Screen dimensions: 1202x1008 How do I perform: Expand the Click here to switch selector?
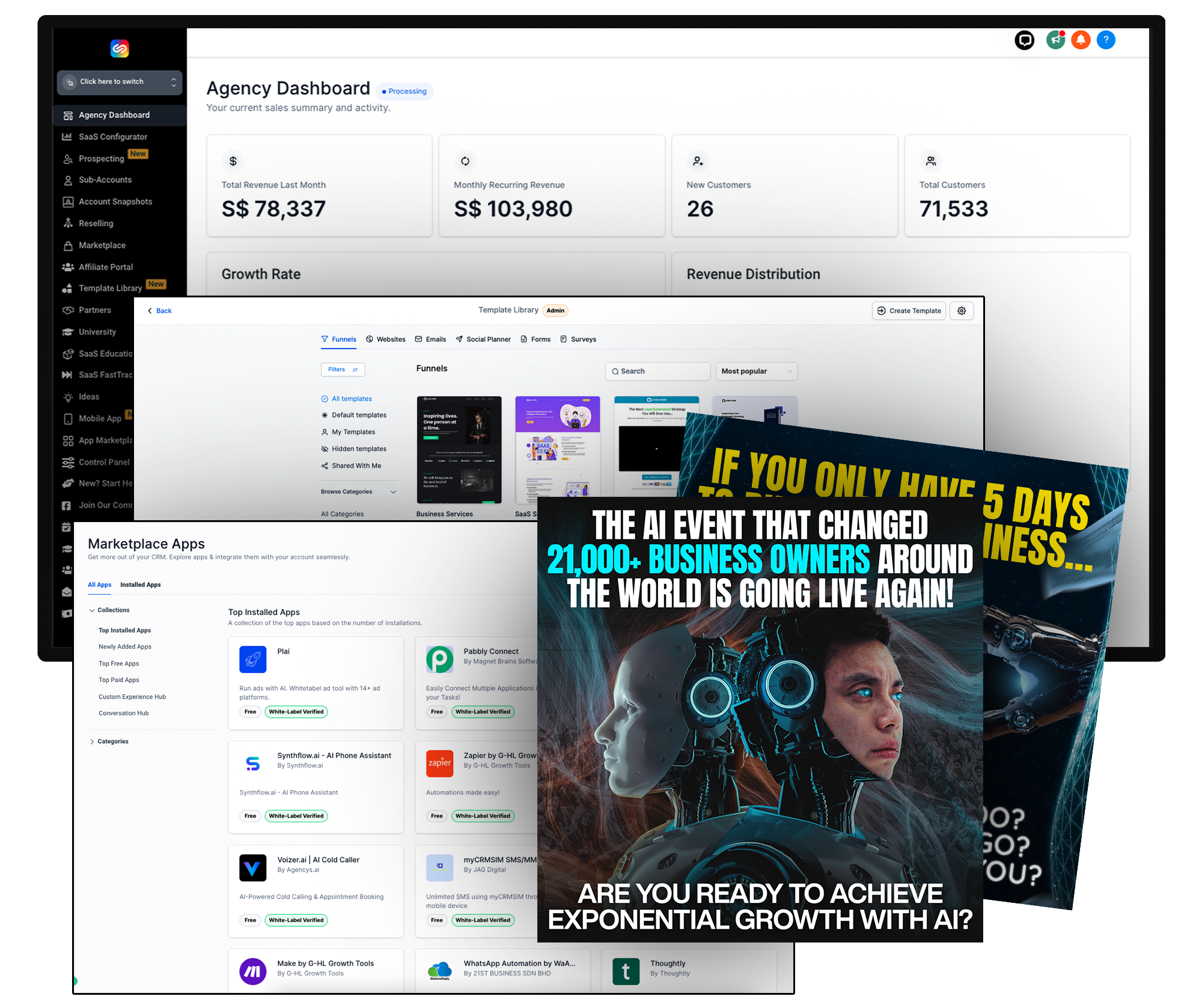click(x=120, y=82)
